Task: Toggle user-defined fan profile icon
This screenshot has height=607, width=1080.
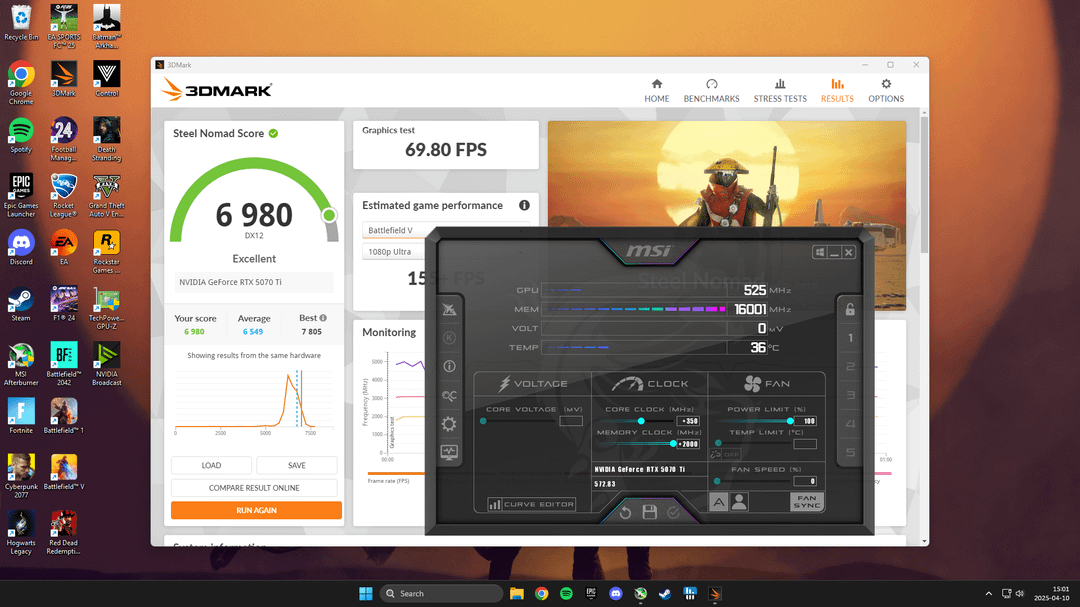Action: 739,502
